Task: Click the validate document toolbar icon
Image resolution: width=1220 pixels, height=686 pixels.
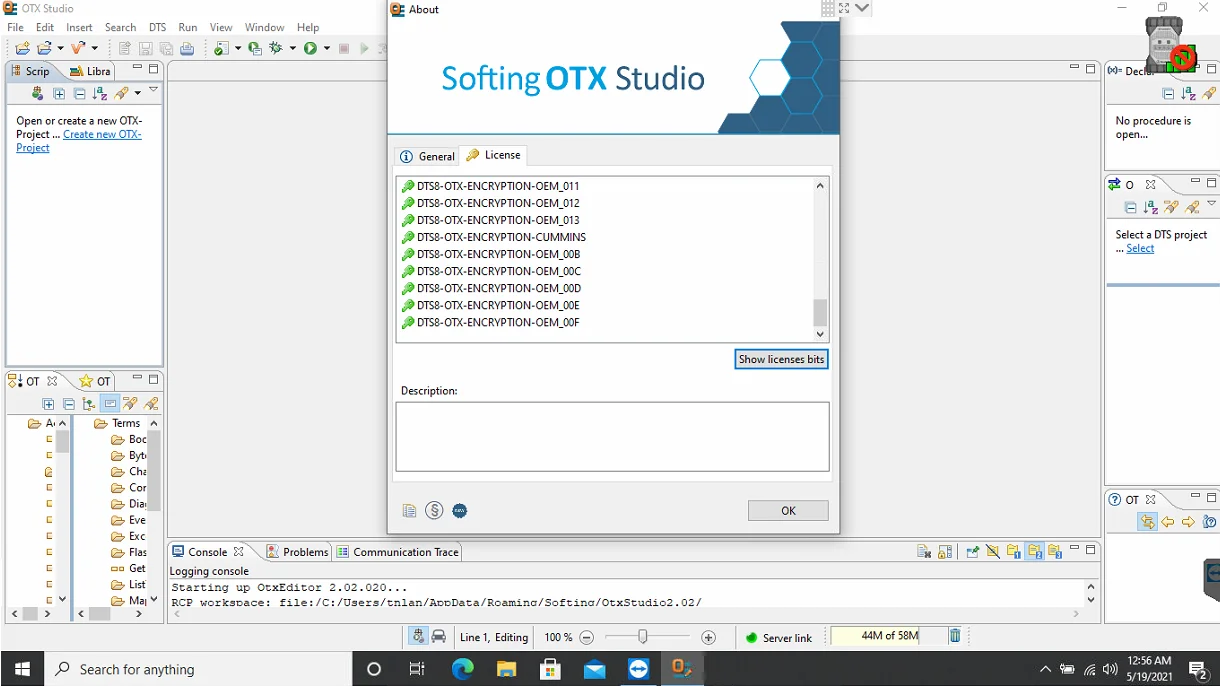Action: coord(221,48)
